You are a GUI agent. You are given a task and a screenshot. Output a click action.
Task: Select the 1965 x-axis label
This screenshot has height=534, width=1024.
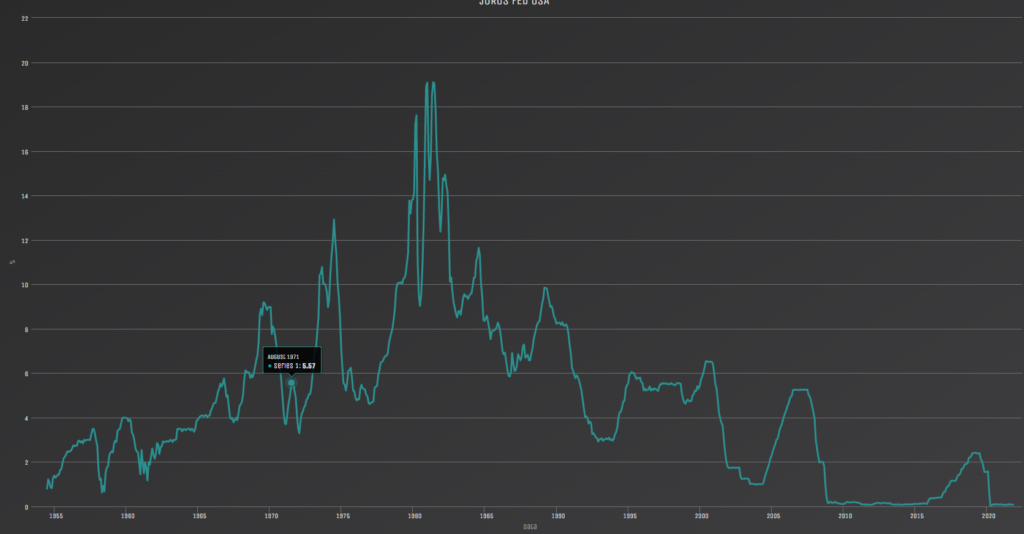[200, 516]
